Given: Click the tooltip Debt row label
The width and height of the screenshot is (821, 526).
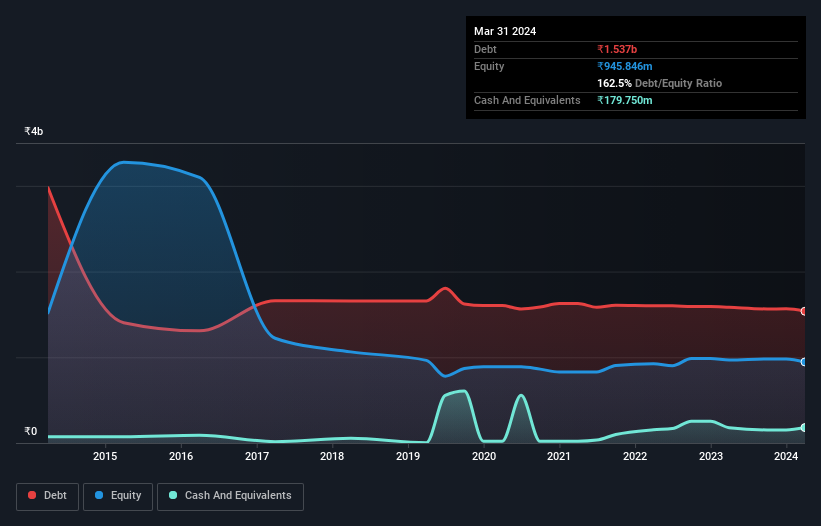Looking at the screenshot, I should [485, 49].
